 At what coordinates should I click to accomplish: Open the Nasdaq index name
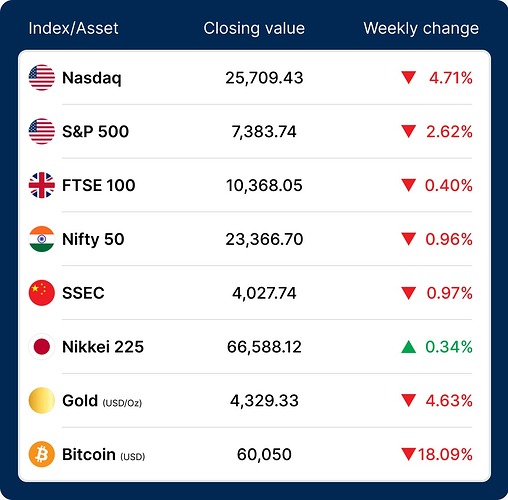(92, 79)
